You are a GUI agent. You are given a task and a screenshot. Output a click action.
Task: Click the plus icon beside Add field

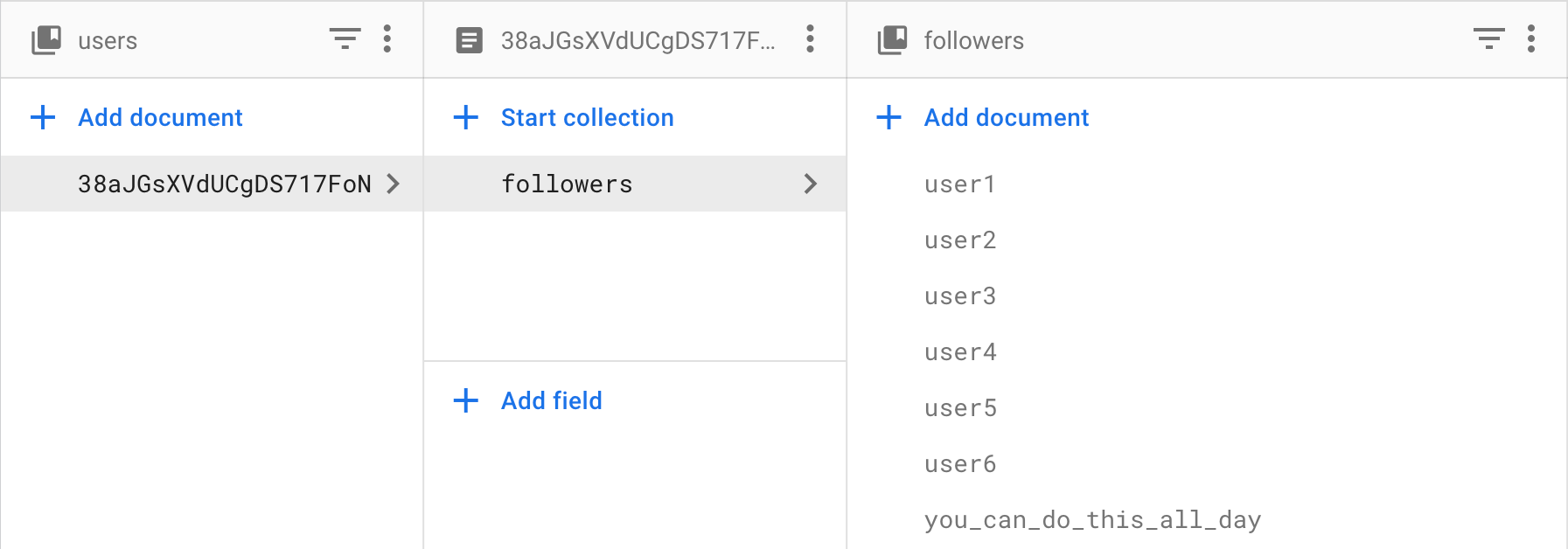click(x=464, y=400)
